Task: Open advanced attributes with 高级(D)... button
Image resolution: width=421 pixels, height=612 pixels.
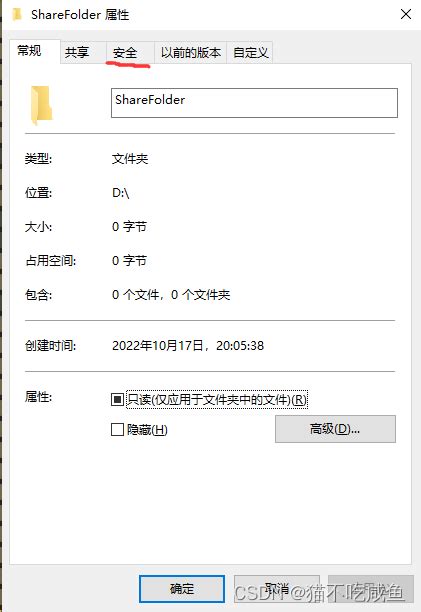Action: (x=335, y=429)
